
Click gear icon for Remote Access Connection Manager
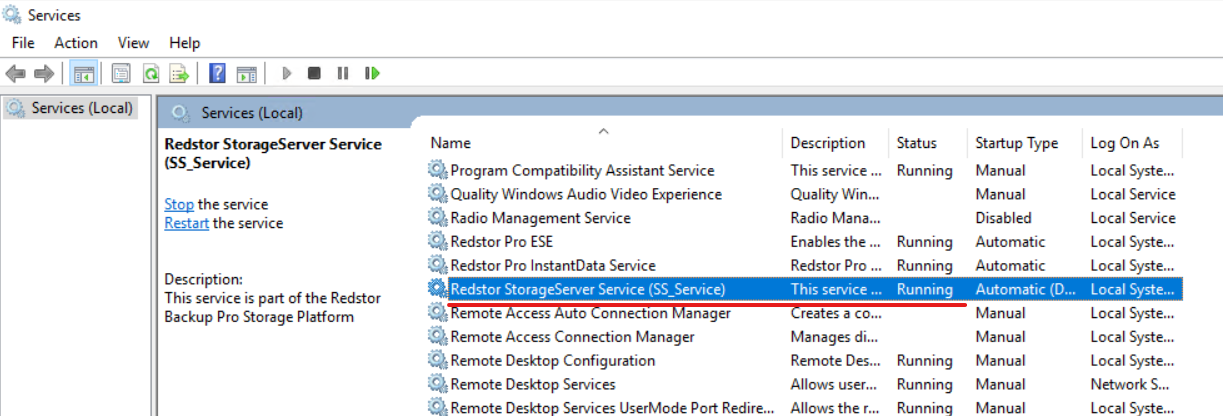(x=438, y=337)
